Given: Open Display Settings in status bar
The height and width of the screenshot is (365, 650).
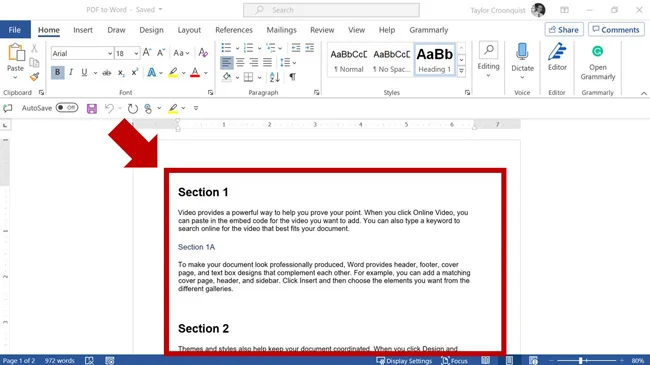Looking at the screenshot, I should [x=404, y=360].
